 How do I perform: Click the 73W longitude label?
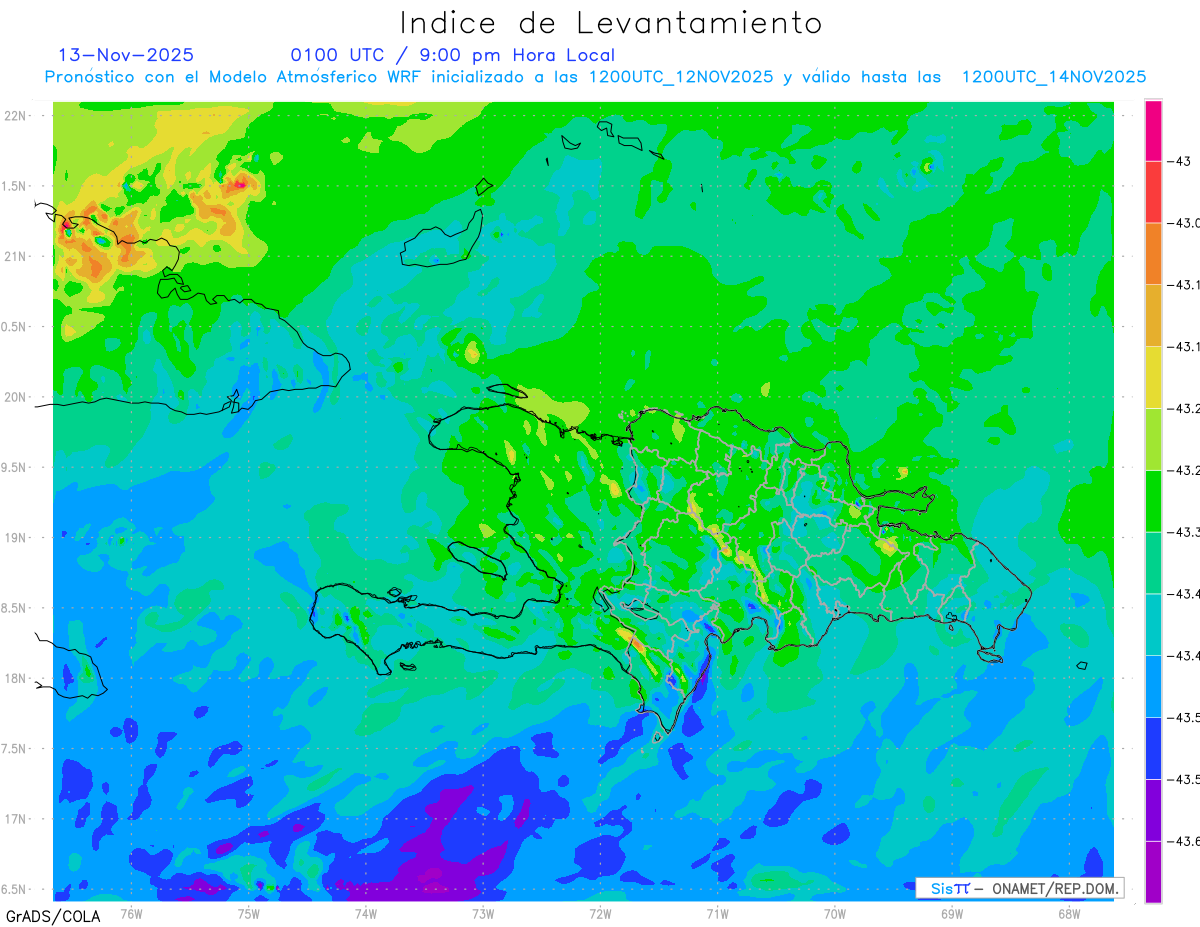point(483,914)
